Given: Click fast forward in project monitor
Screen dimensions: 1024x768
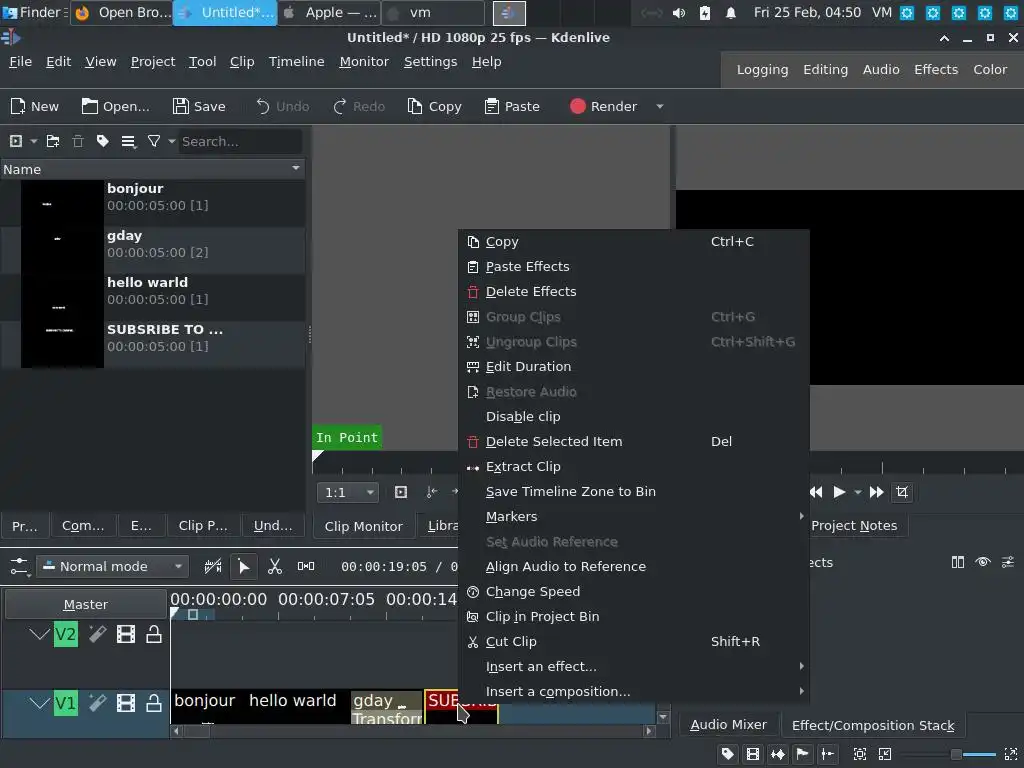Looking at the screenshot, I should (876, 492).
